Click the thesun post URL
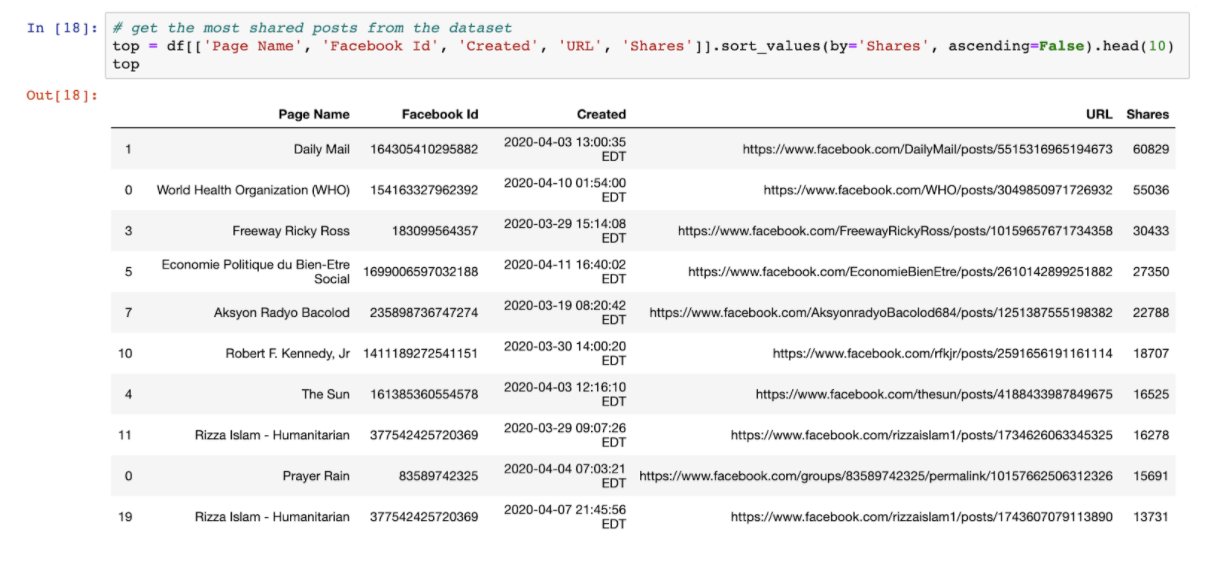 pyautogui.click(x=933, y=394)
